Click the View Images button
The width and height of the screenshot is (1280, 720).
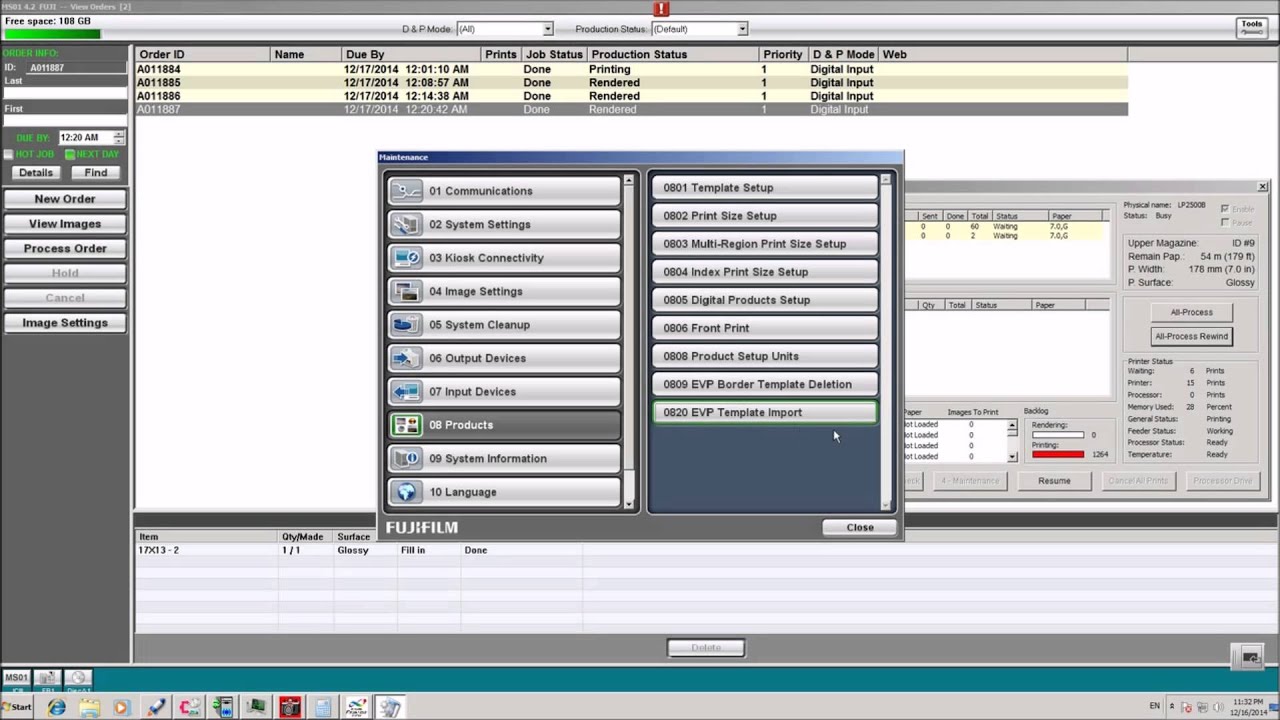[x=65, y=224]
